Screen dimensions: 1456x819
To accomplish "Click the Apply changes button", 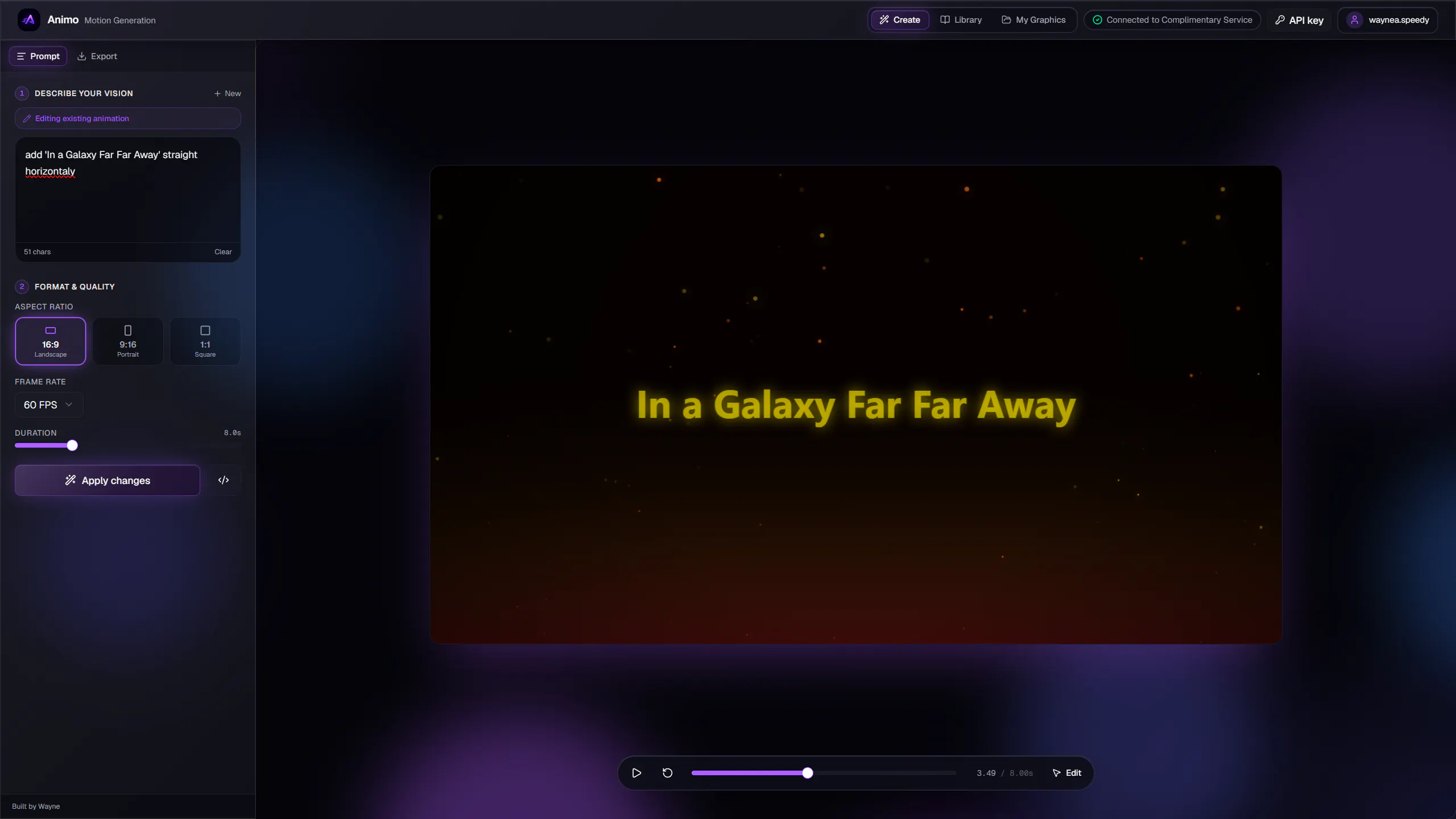I will [x=107, y=481].
